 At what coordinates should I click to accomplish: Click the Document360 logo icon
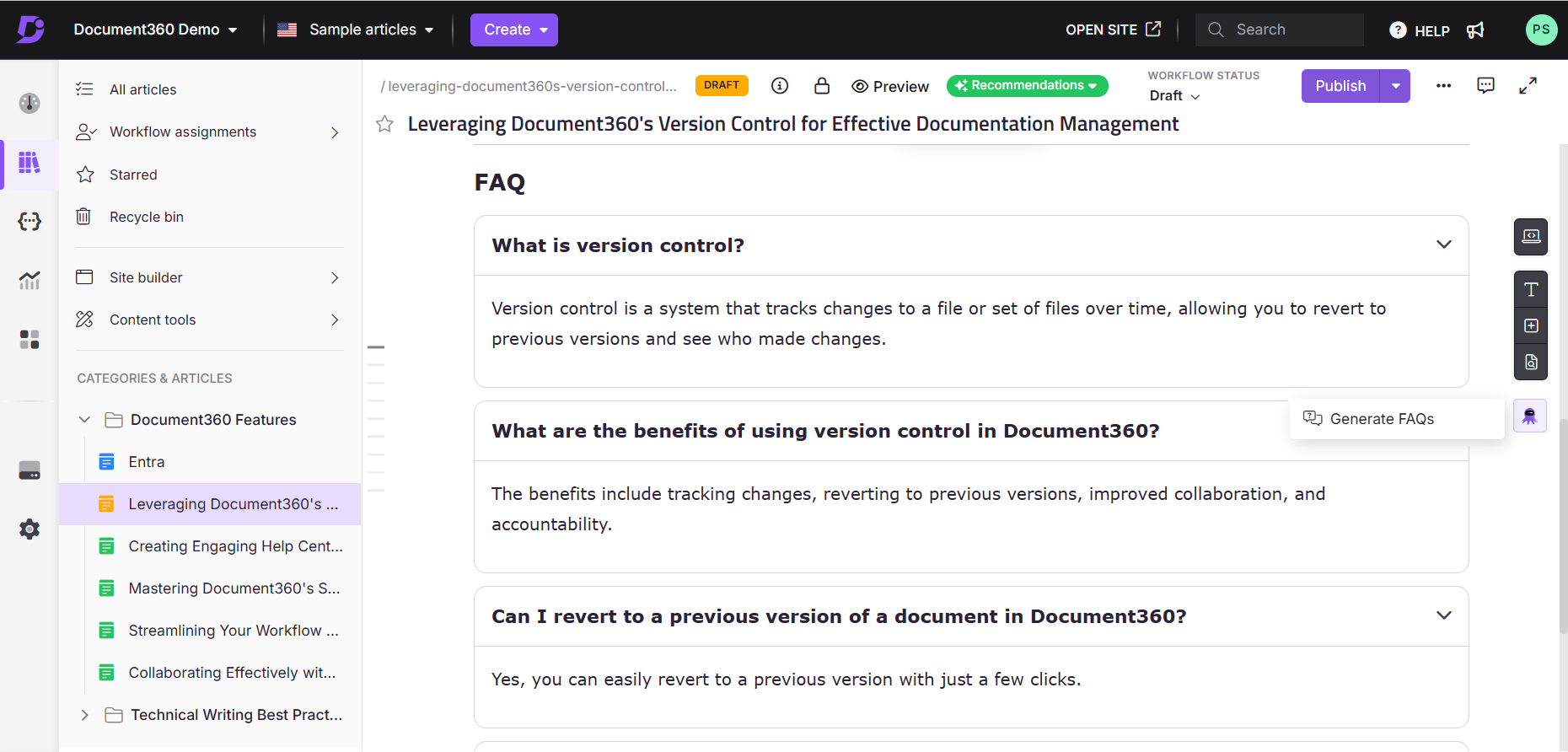(x=30, y=30)
